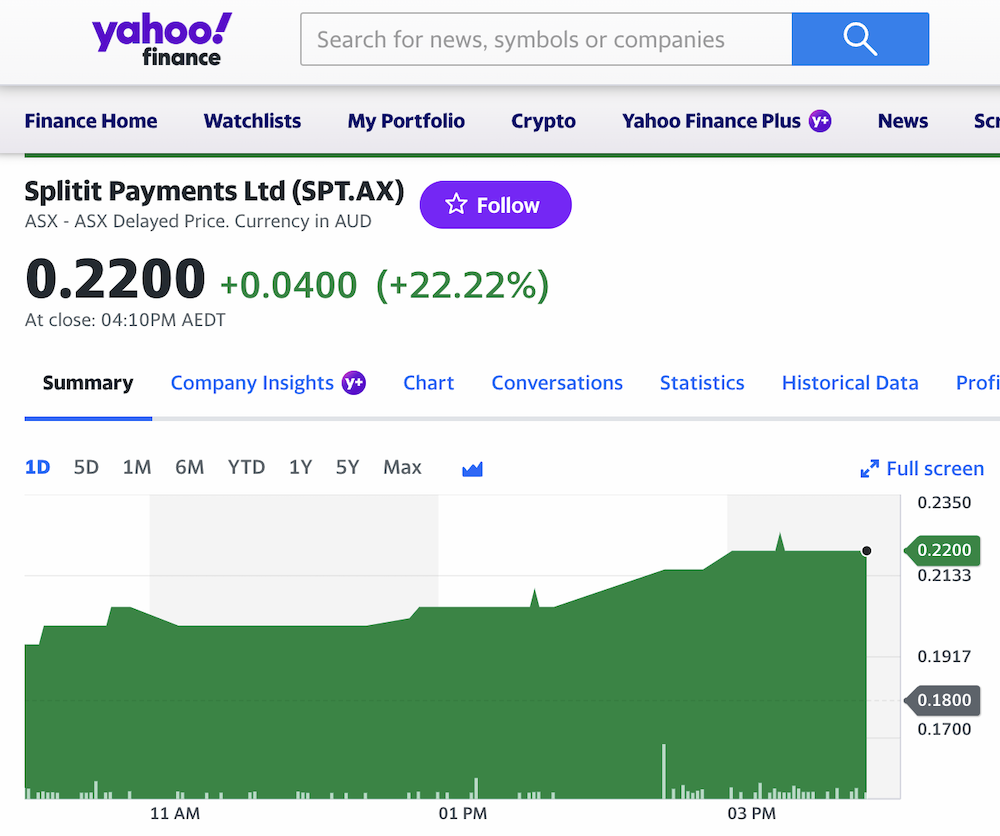Open the Crypto section
Screen dimensions: 1000x836
(x=543, y=121)
